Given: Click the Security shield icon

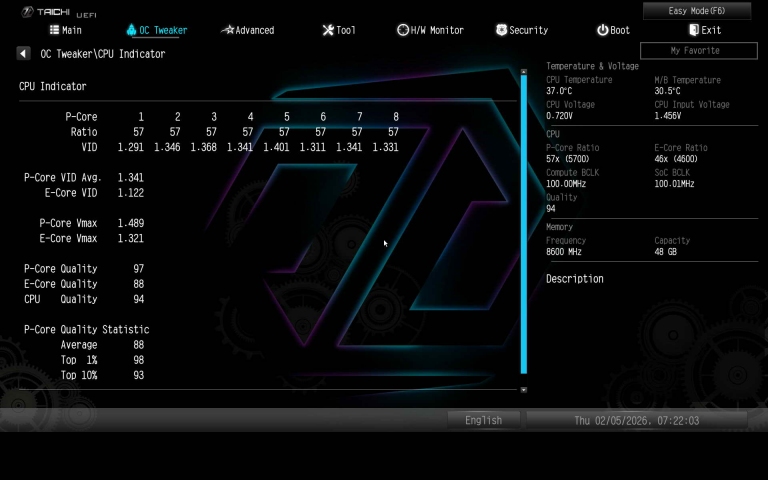Looking at the screenshot, I should 501,30.
